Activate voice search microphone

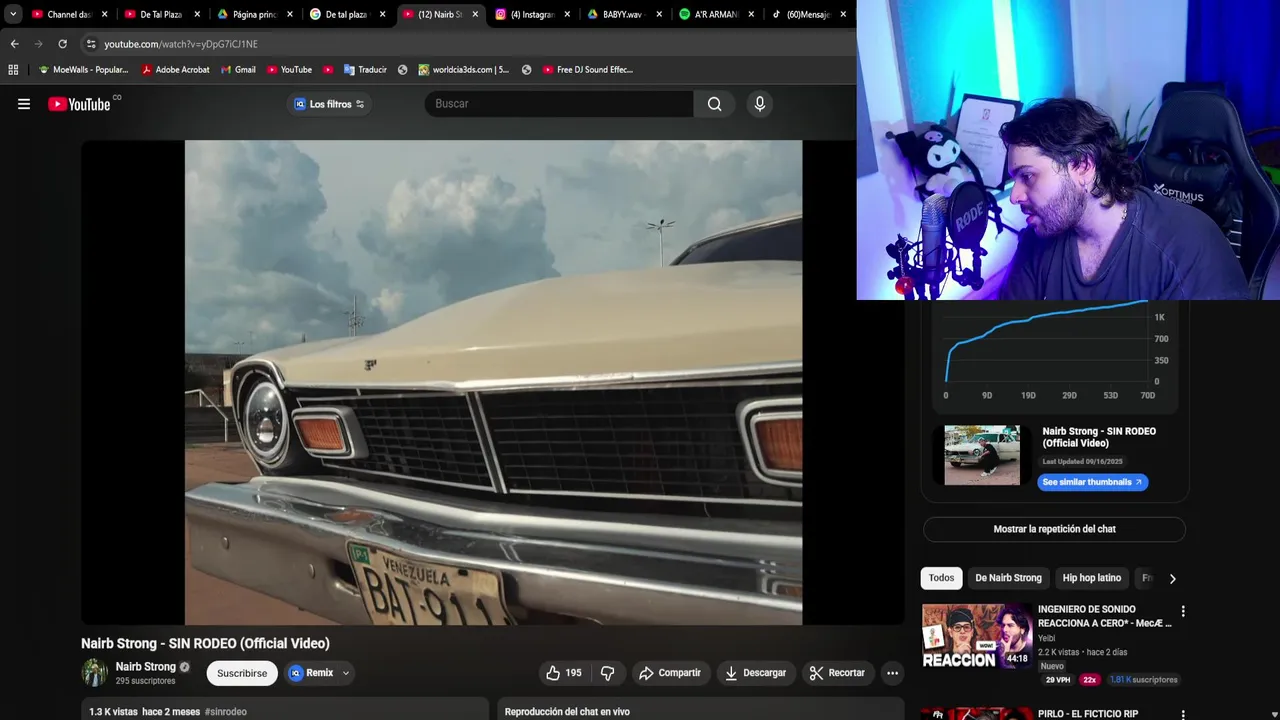point(760,104)
